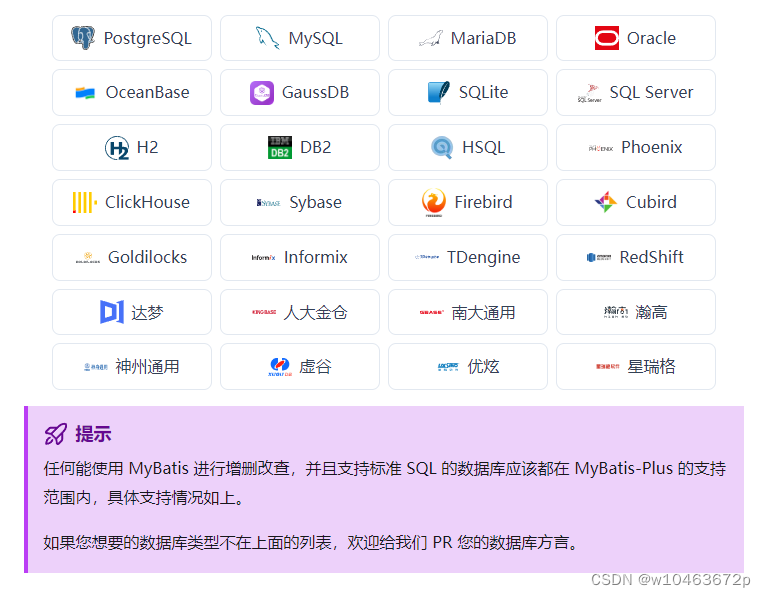Click the H2 circular logo icon
The width and height of the screenshot is (766, 597).
[117, 148]
